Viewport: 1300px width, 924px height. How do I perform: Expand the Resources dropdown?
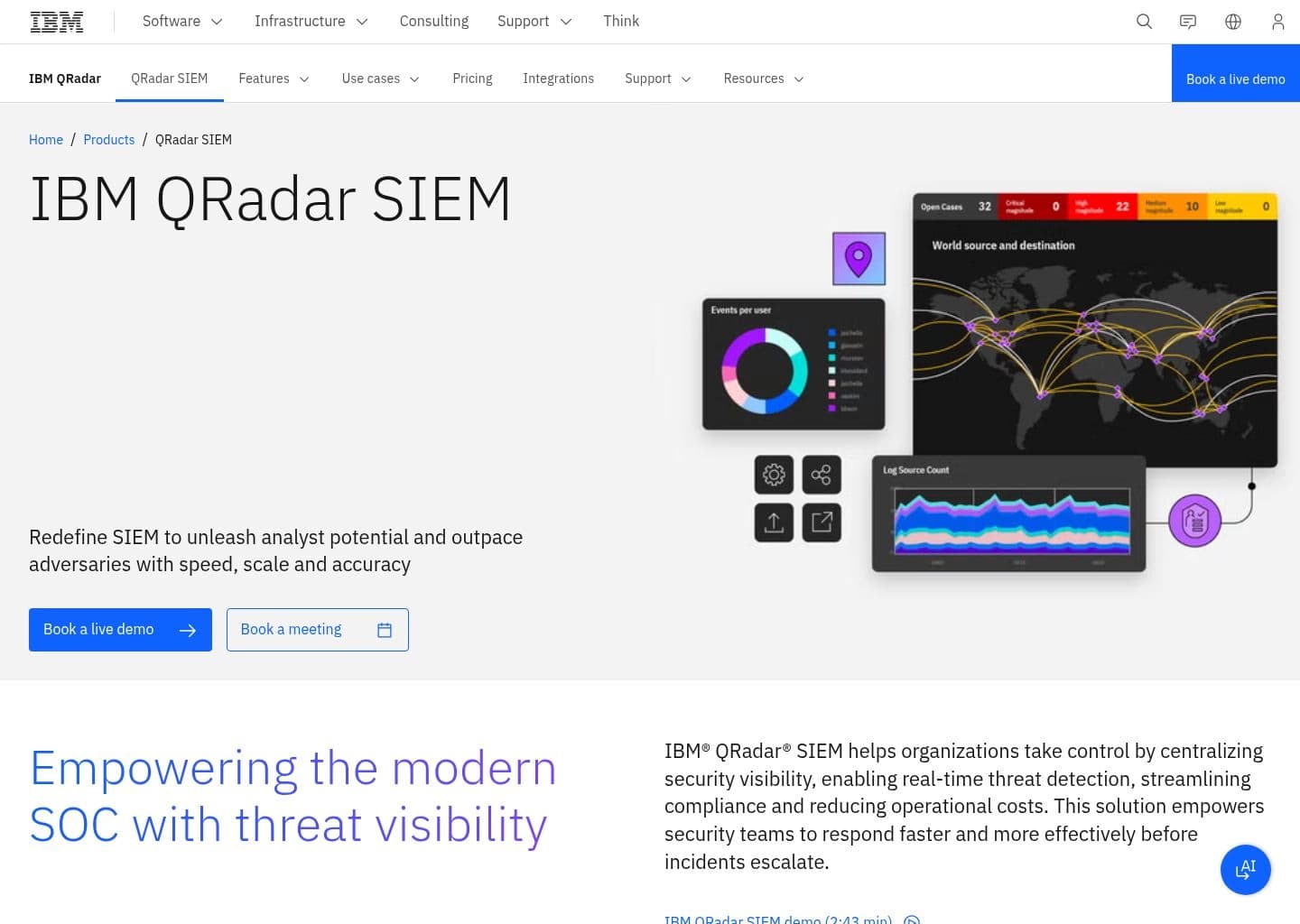click(x=764, y=79)
